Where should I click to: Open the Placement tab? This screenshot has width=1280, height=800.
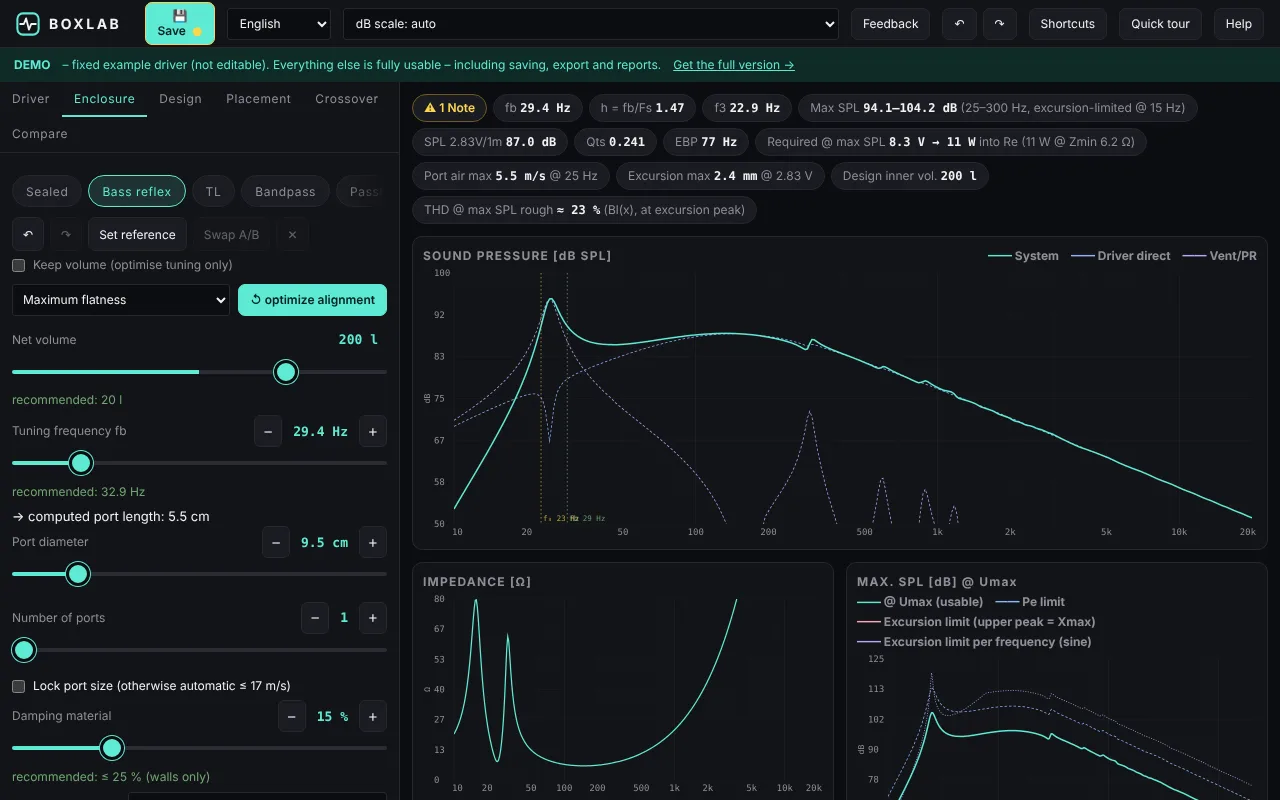258,99
